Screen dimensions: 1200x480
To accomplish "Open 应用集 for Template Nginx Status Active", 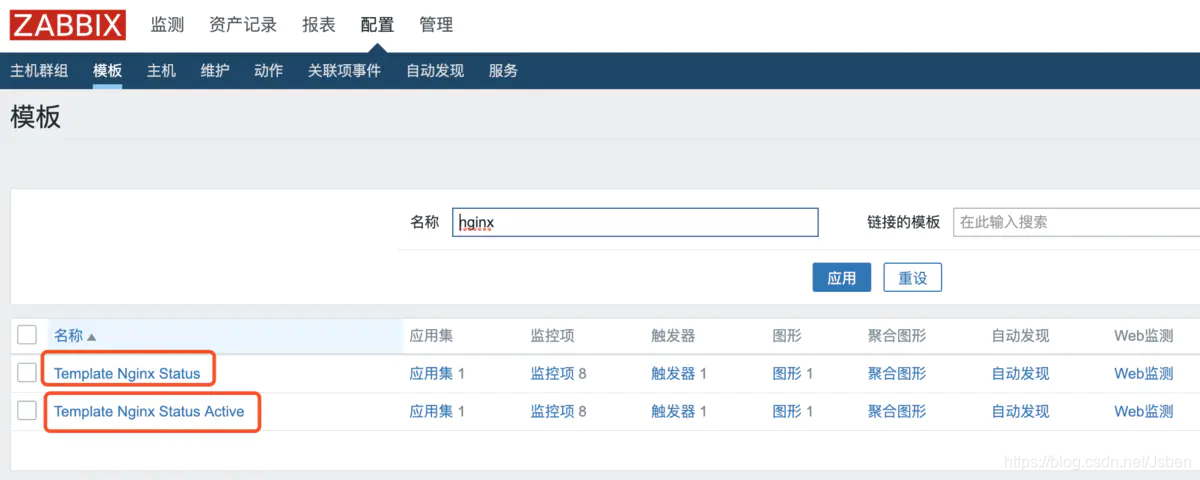I will (x=431, y=412).
